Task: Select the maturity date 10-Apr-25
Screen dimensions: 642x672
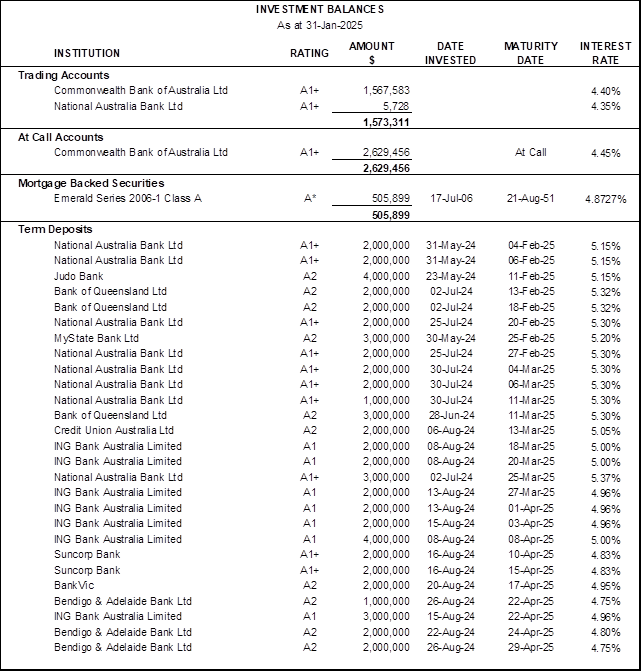Action: click(531, 554)
